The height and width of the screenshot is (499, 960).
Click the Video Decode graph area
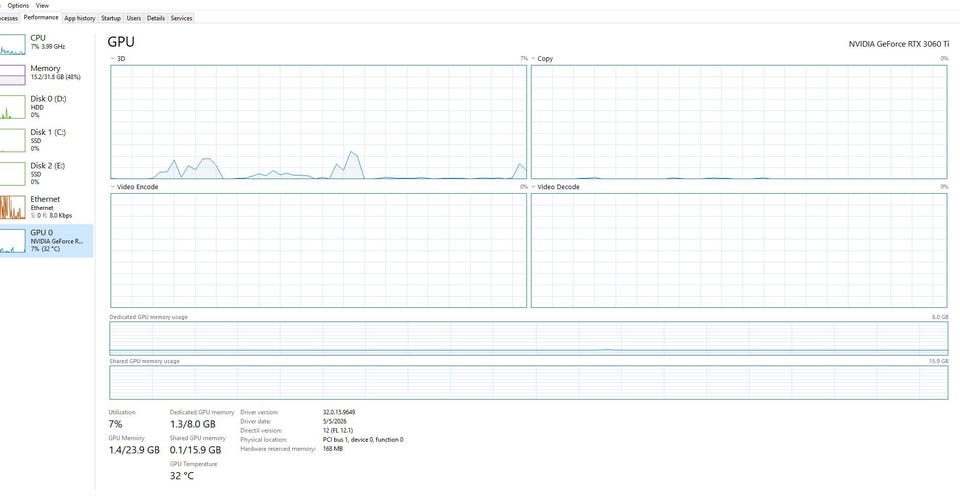739,250
